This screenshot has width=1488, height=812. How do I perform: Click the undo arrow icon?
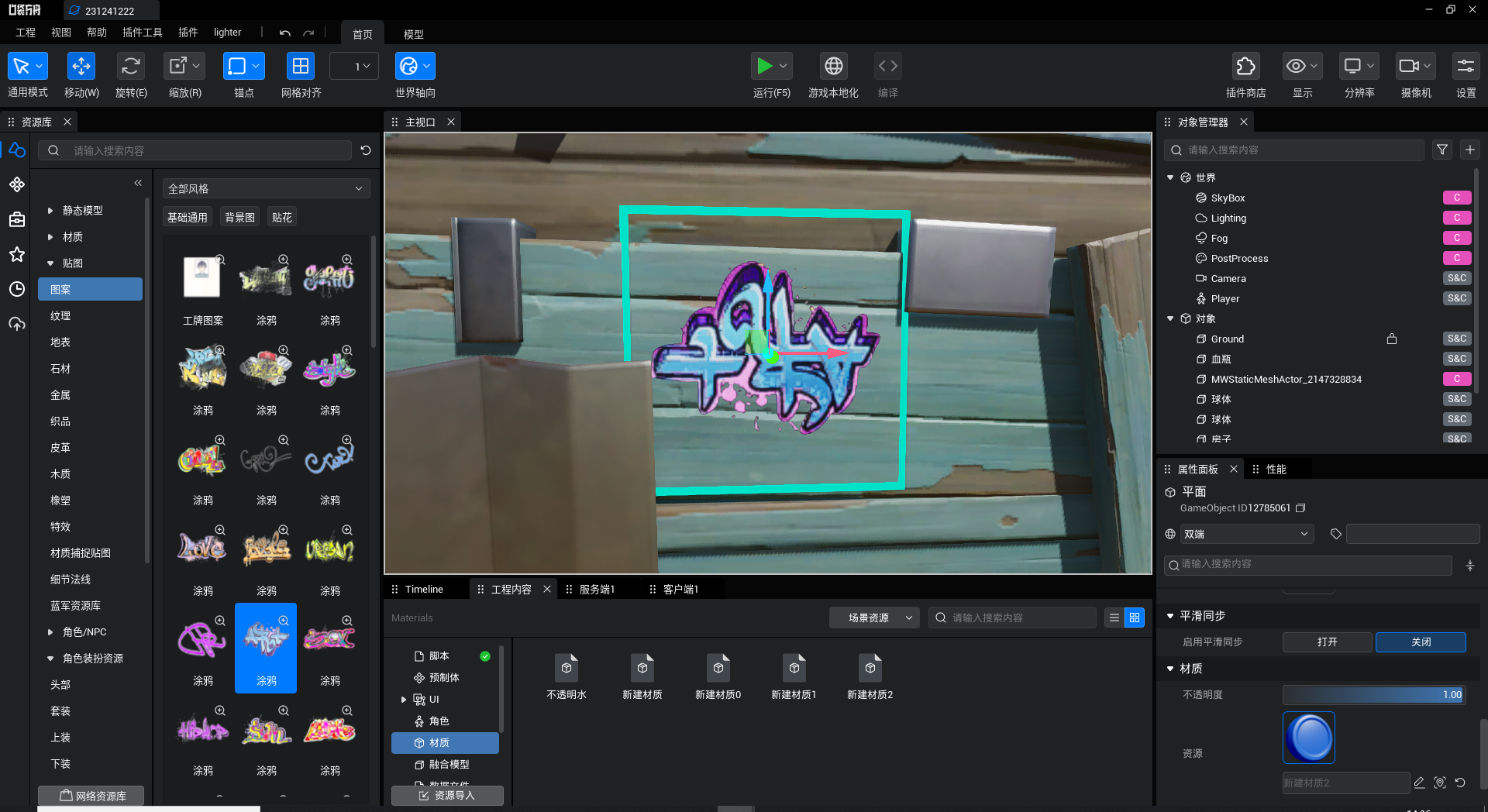coord(285,33)
